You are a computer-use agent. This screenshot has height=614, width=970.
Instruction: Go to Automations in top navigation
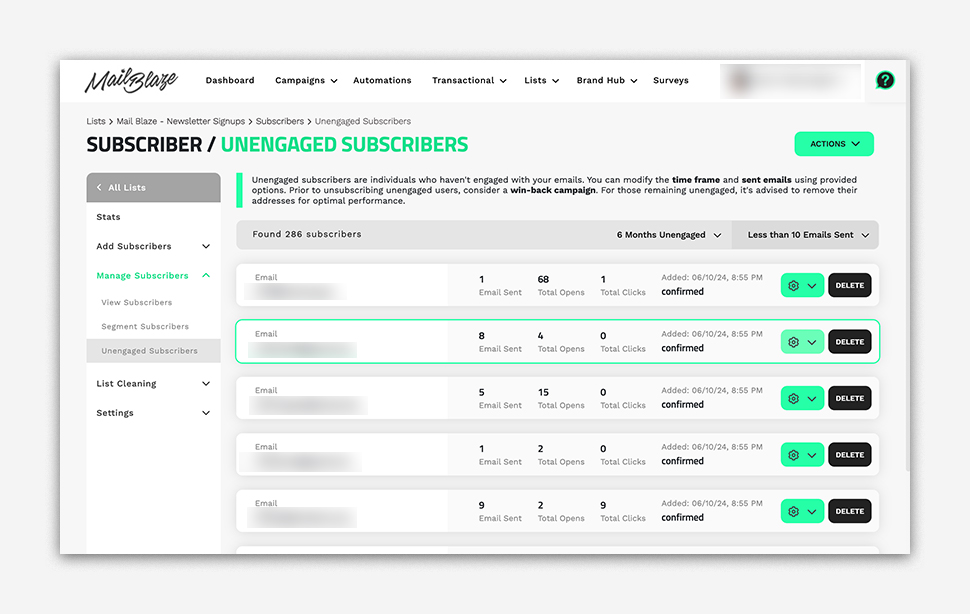point(382,81)
